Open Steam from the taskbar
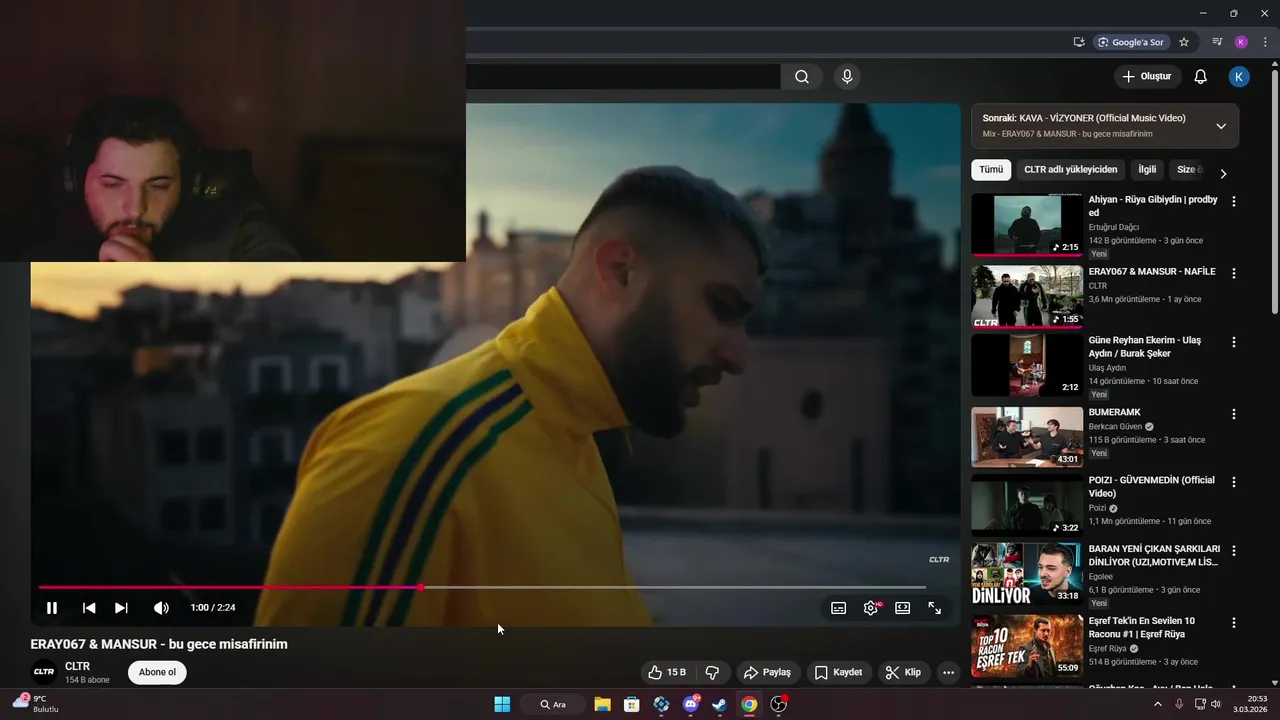 click(720, 704)
